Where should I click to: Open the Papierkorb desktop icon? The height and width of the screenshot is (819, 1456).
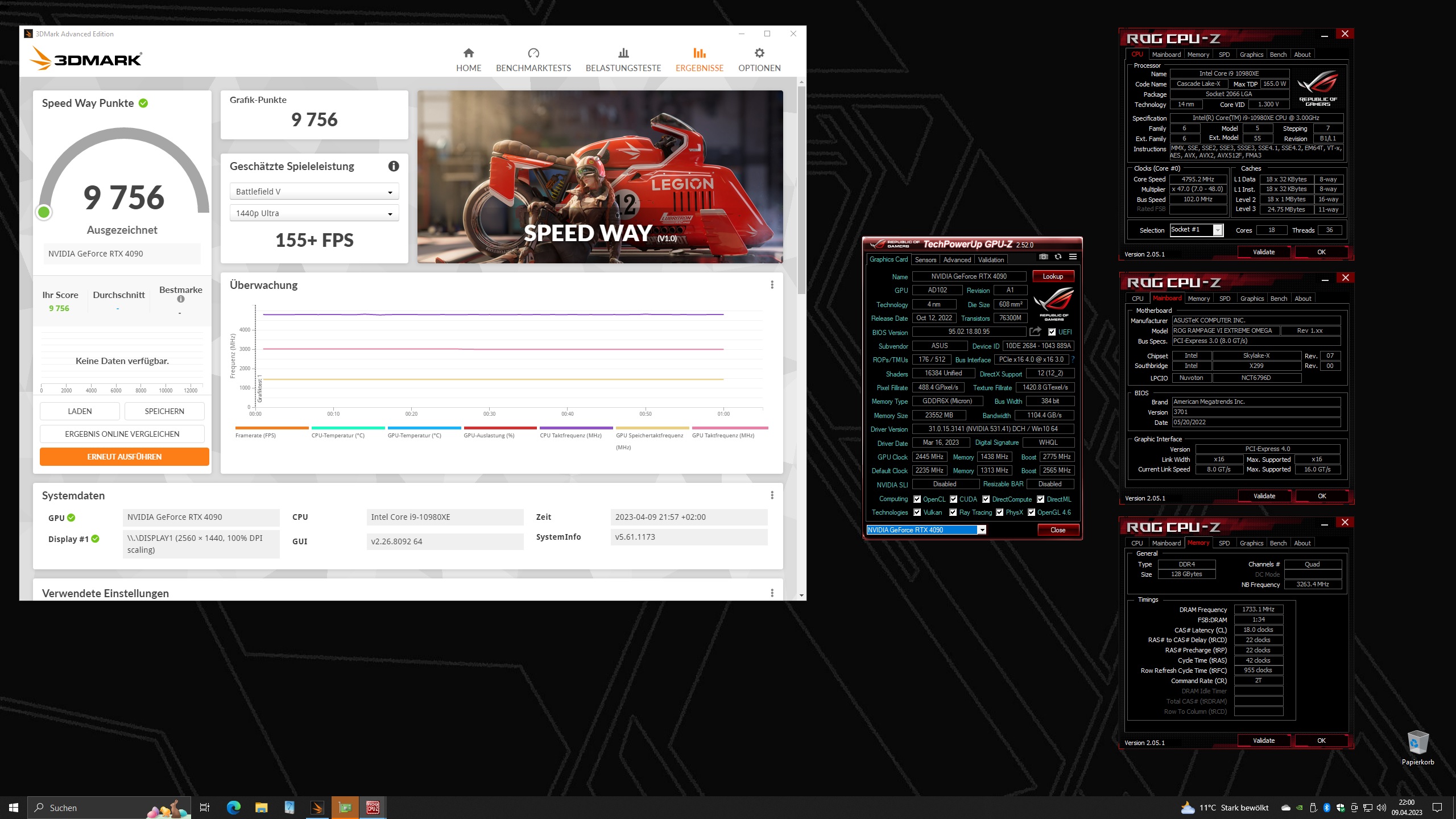(1417, 748)
